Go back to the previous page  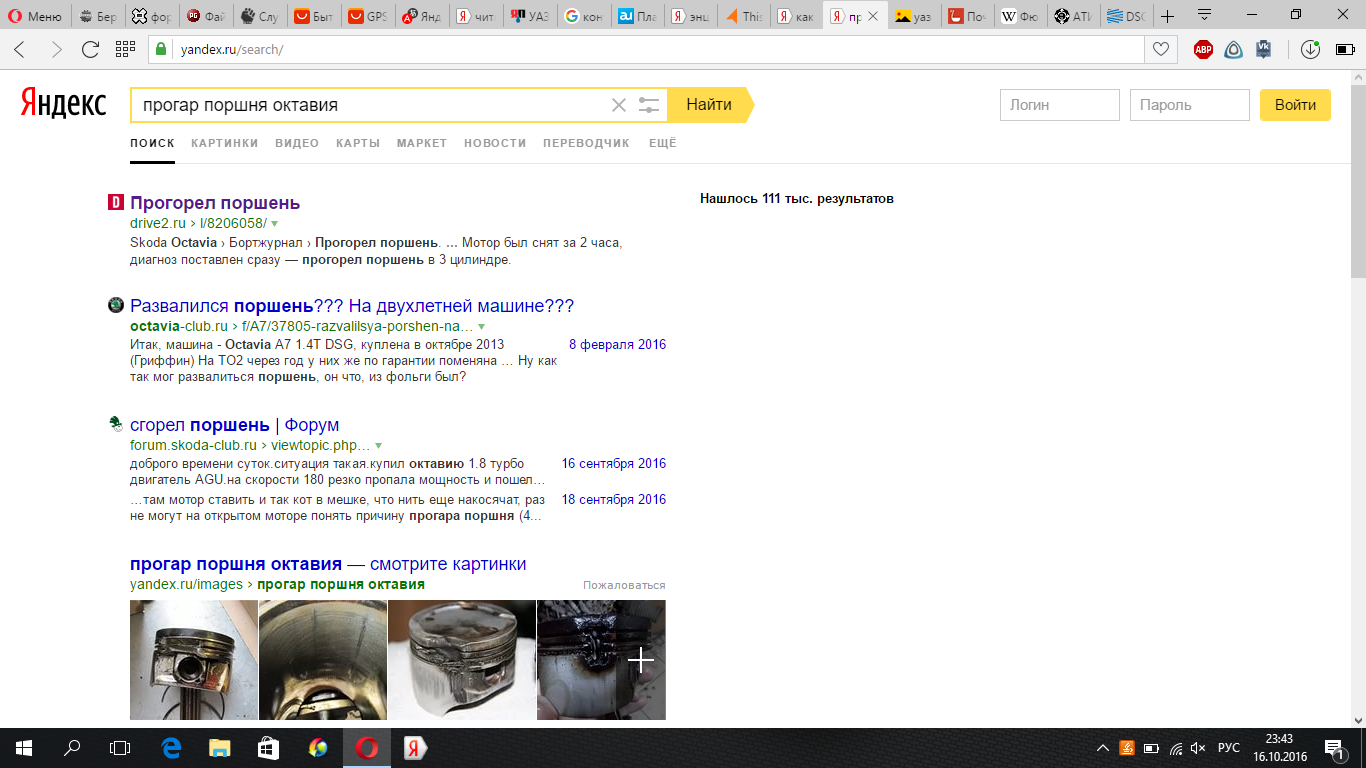click(20, 50)
